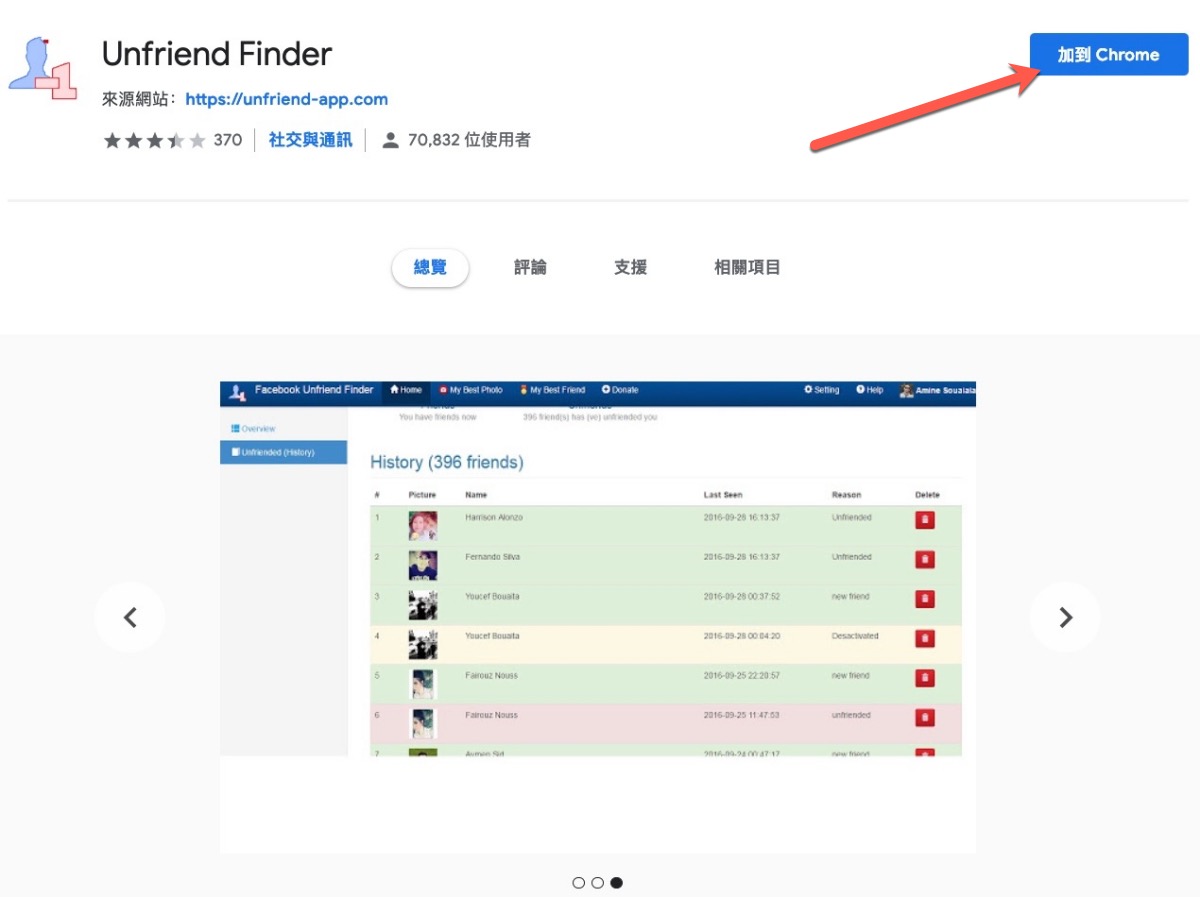Click the Unfriend Finder extension logo

43,68
